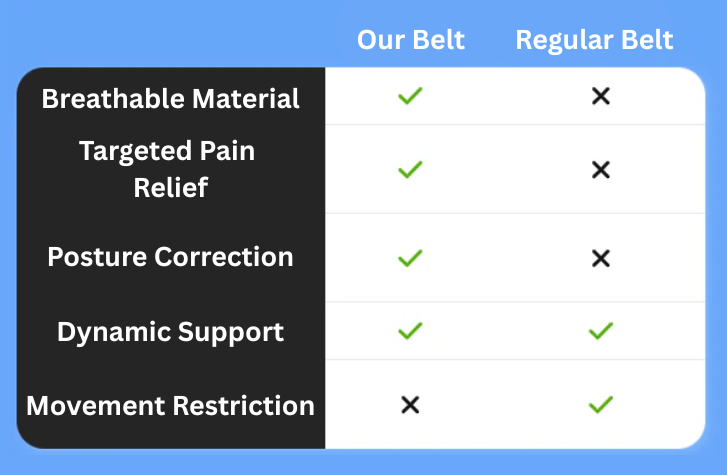Click the word 'Relief' in the feature list
Image resolution: width=727 pixels, height=475 pixels.
tap(170, 186)
